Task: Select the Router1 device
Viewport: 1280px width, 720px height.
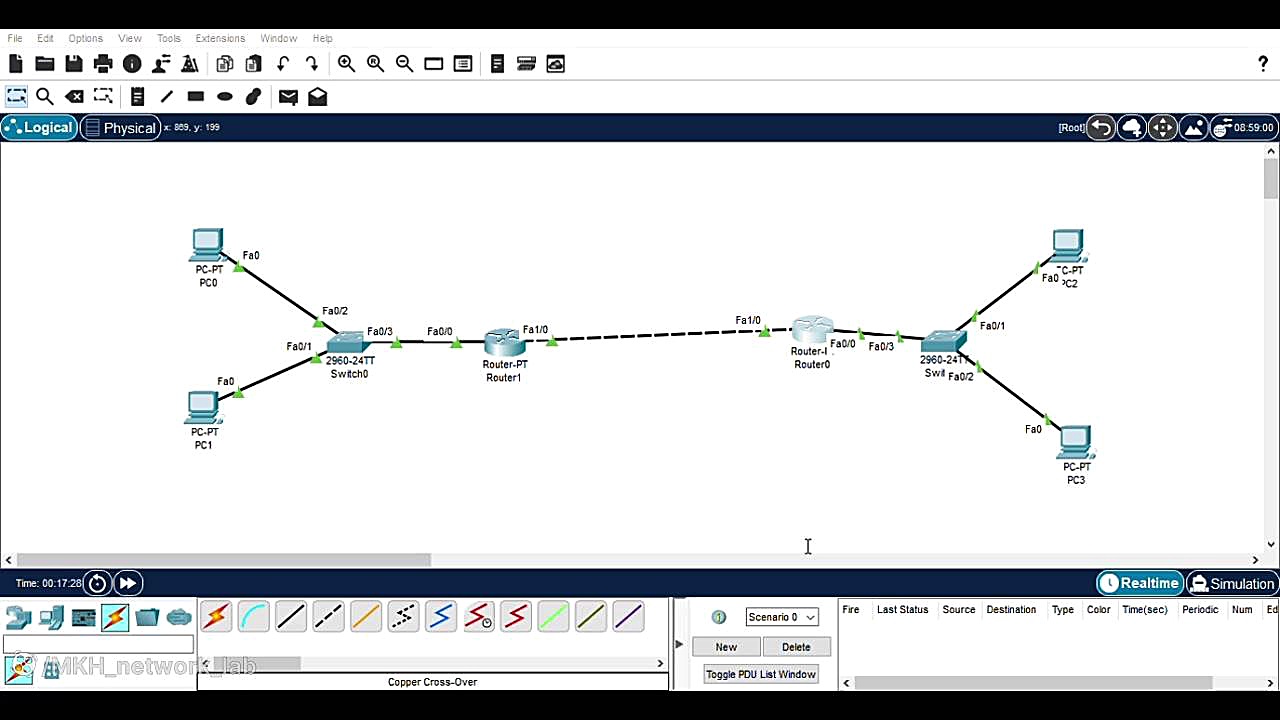Action: pos(504,343)
